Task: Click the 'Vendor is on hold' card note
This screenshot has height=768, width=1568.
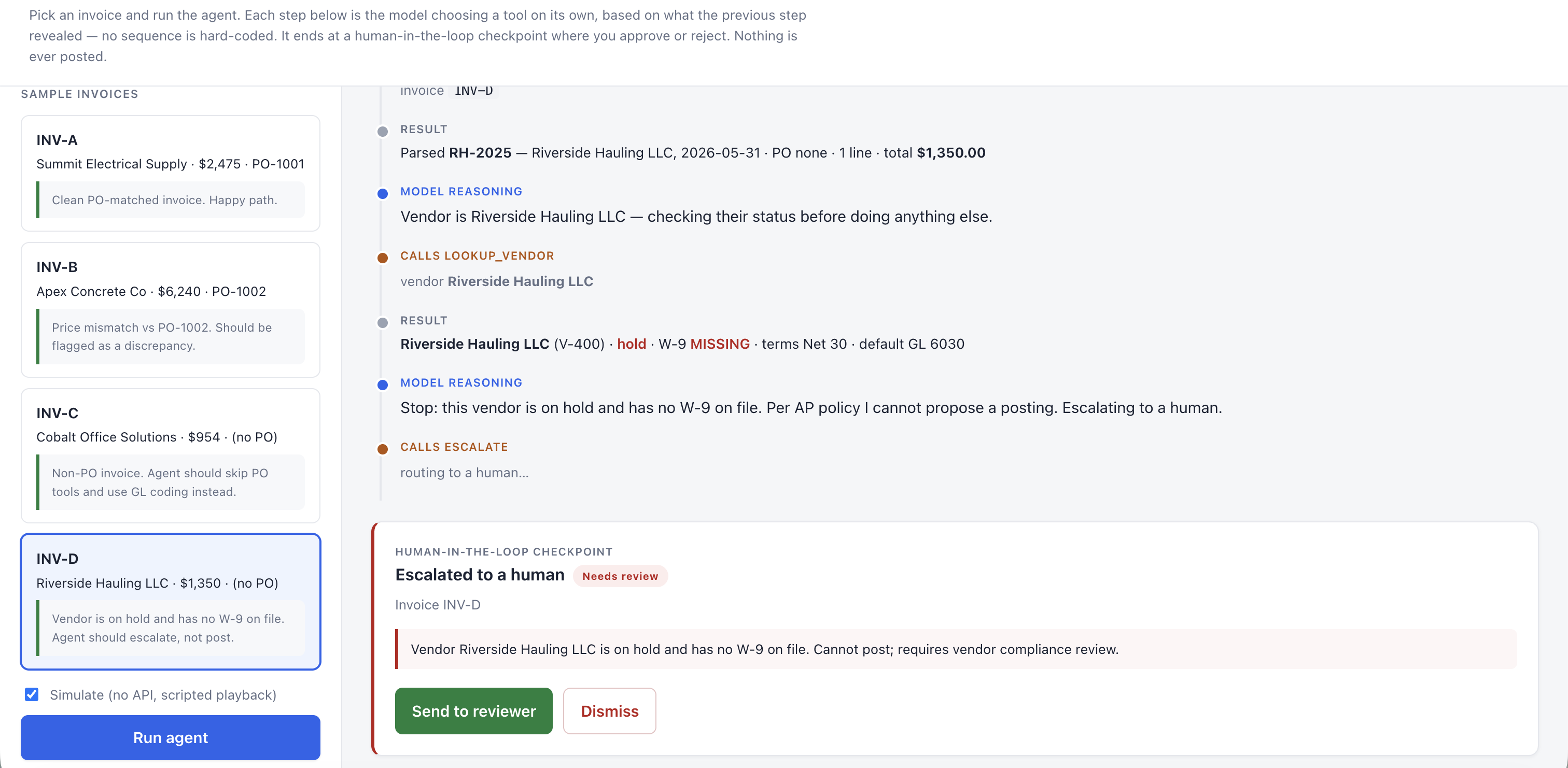Action: point(171,628)
